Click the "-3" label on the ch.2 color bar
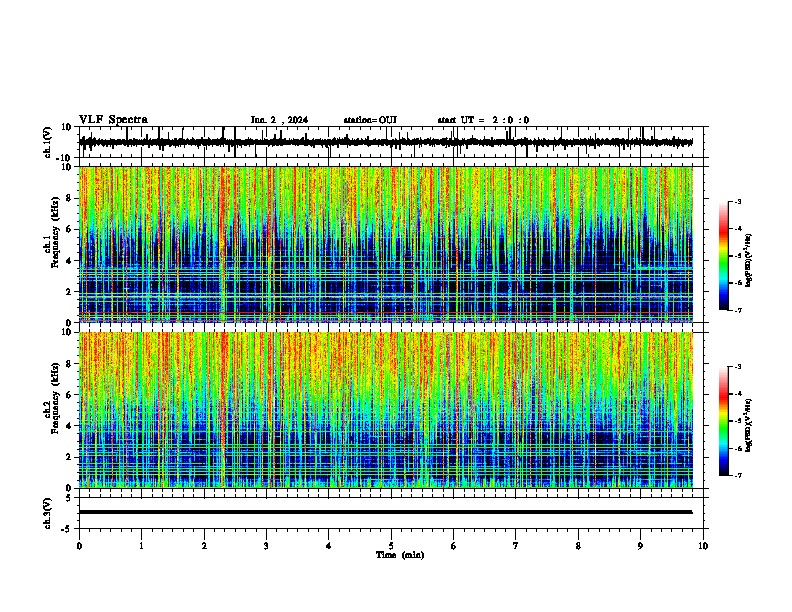This screenshot has height=612, width=792. [x=737, y=367]
